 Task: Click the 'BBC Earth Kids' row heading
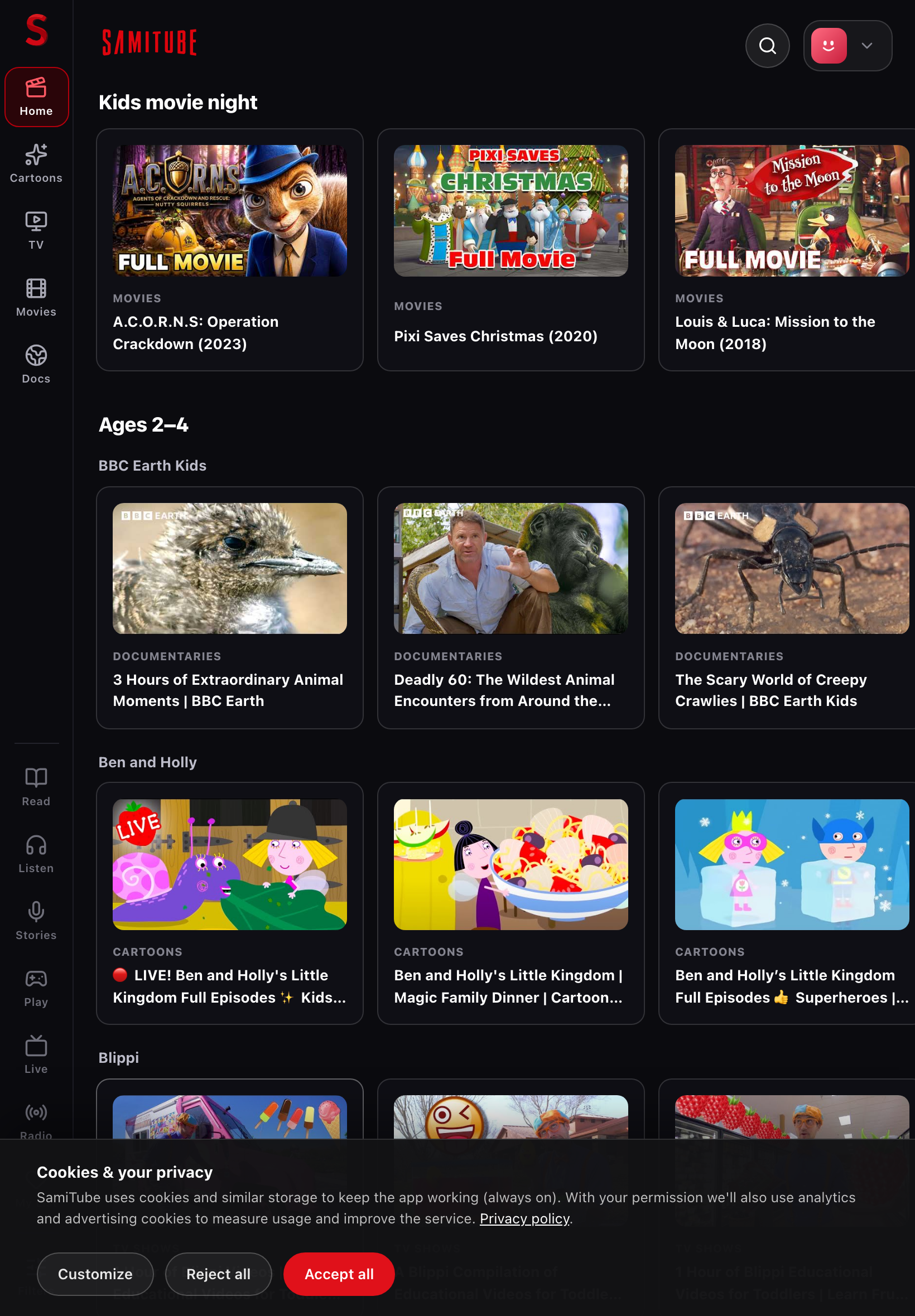pos(152,465)
